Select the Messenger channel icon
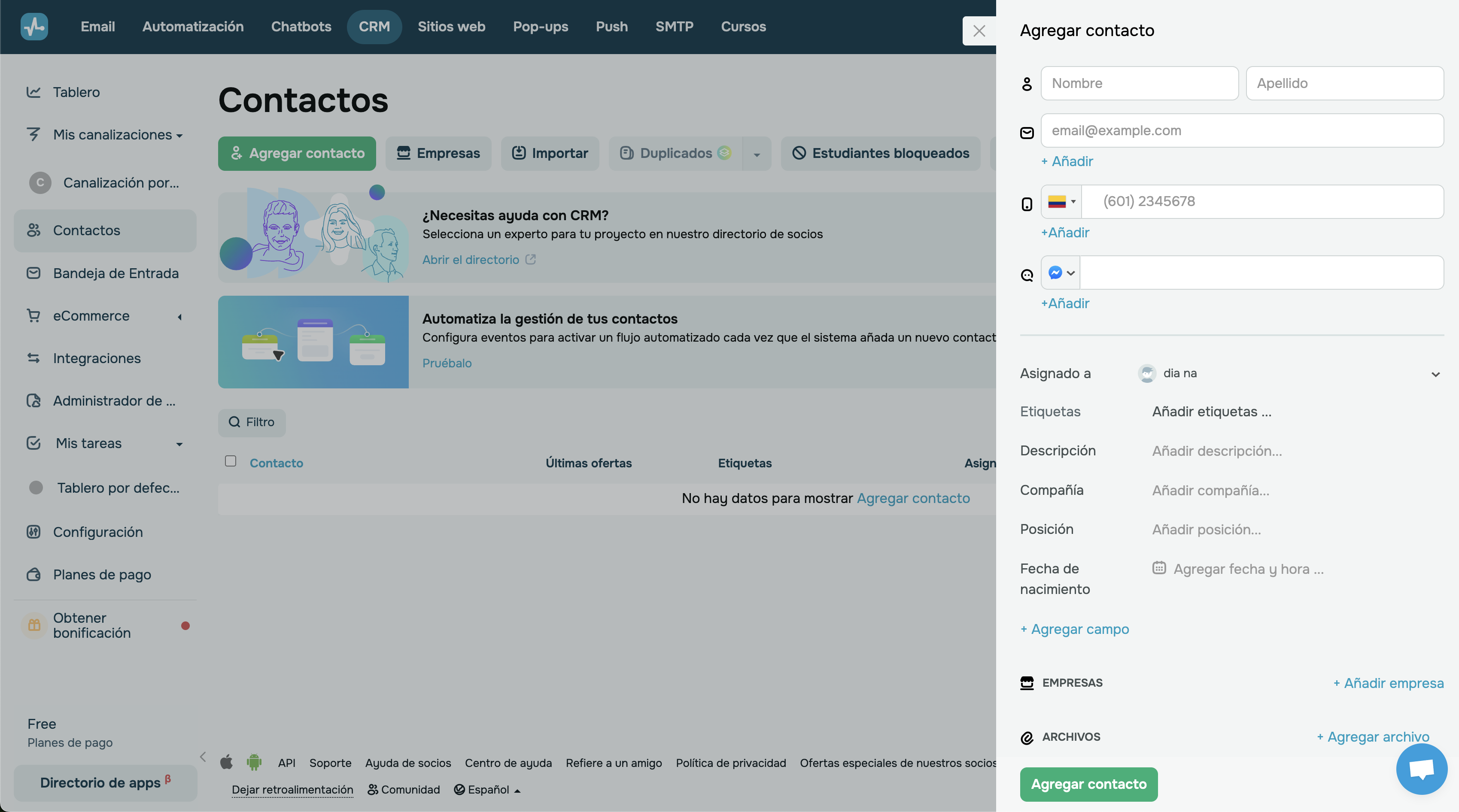The height and width of the screenshot is (812, 1459). click(1055, 273)
